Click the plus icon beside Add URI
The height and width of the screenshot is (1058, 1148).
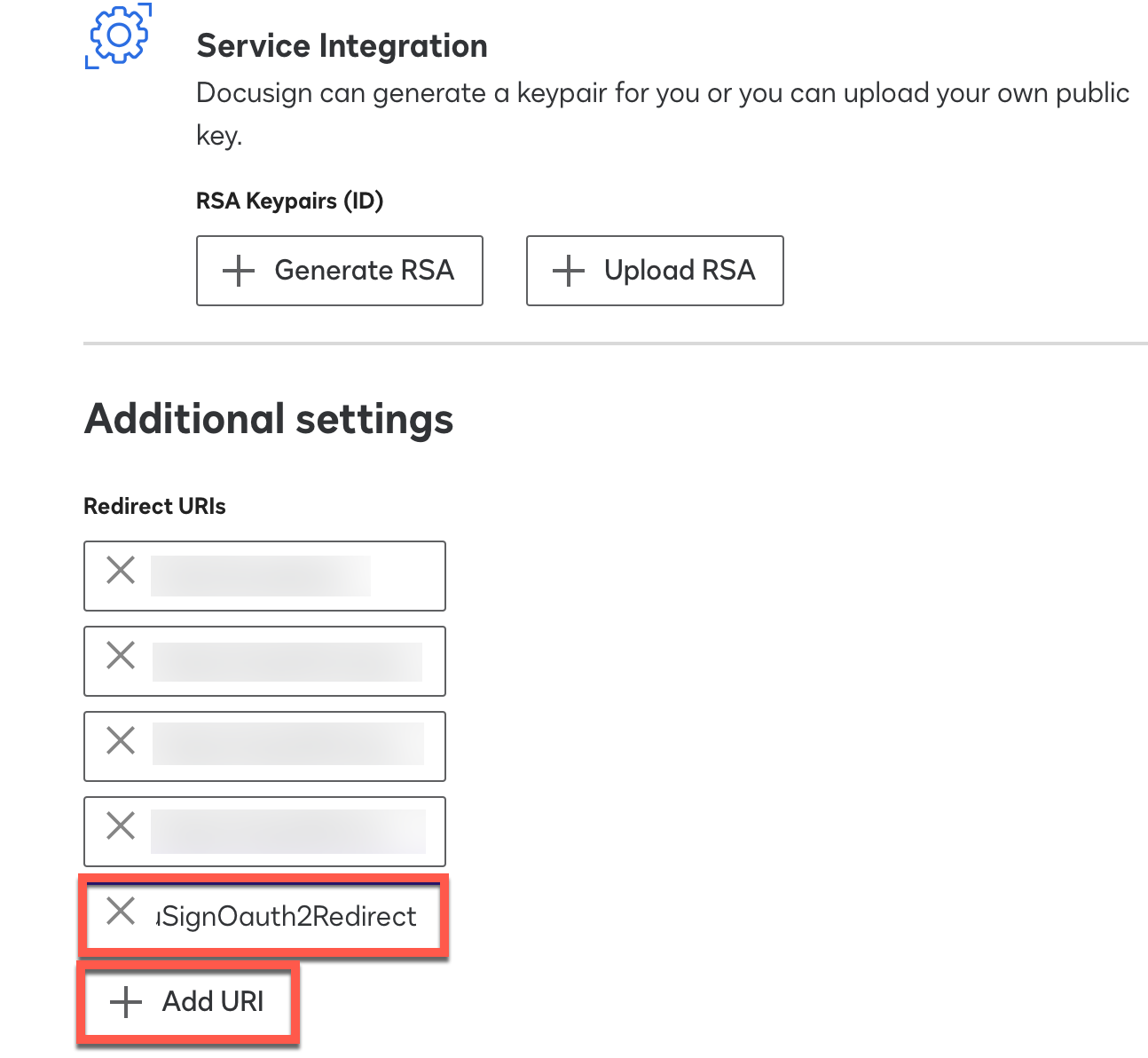(125, 1002)
